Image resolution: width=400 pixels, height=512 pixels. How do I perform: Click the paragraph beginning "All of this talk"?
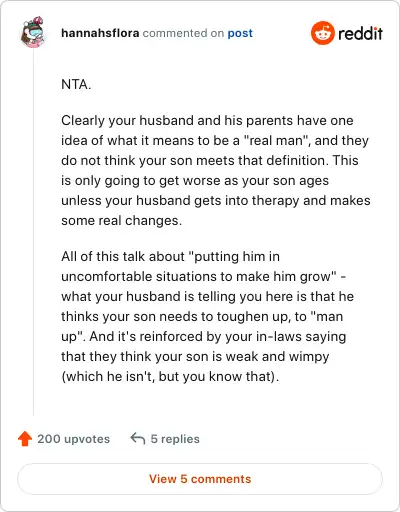(x=207, y=316)
